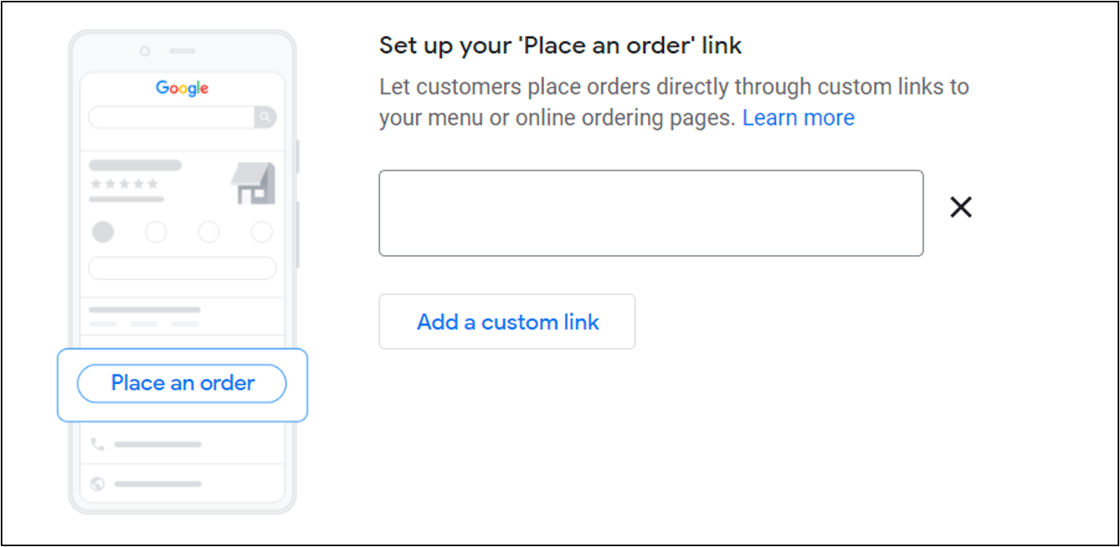1120x547 pixels.
Task: Click the globe website icon in the preview
Action: coord(98,484)
